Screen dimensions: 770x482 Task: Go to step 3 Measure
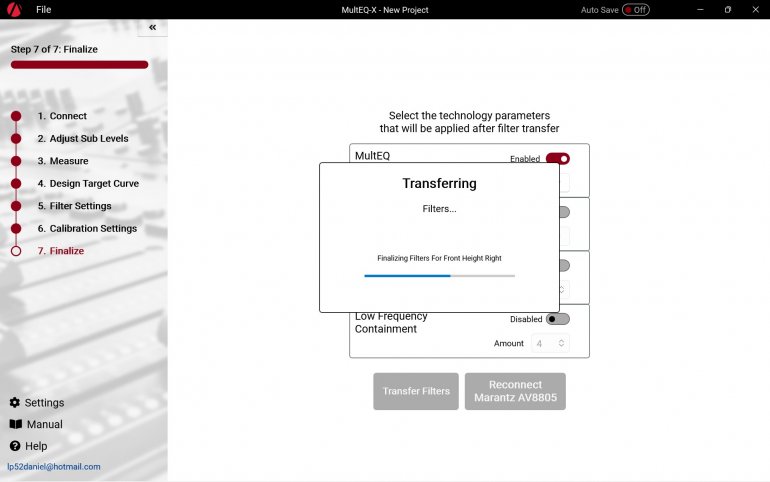tap(63, 161)
